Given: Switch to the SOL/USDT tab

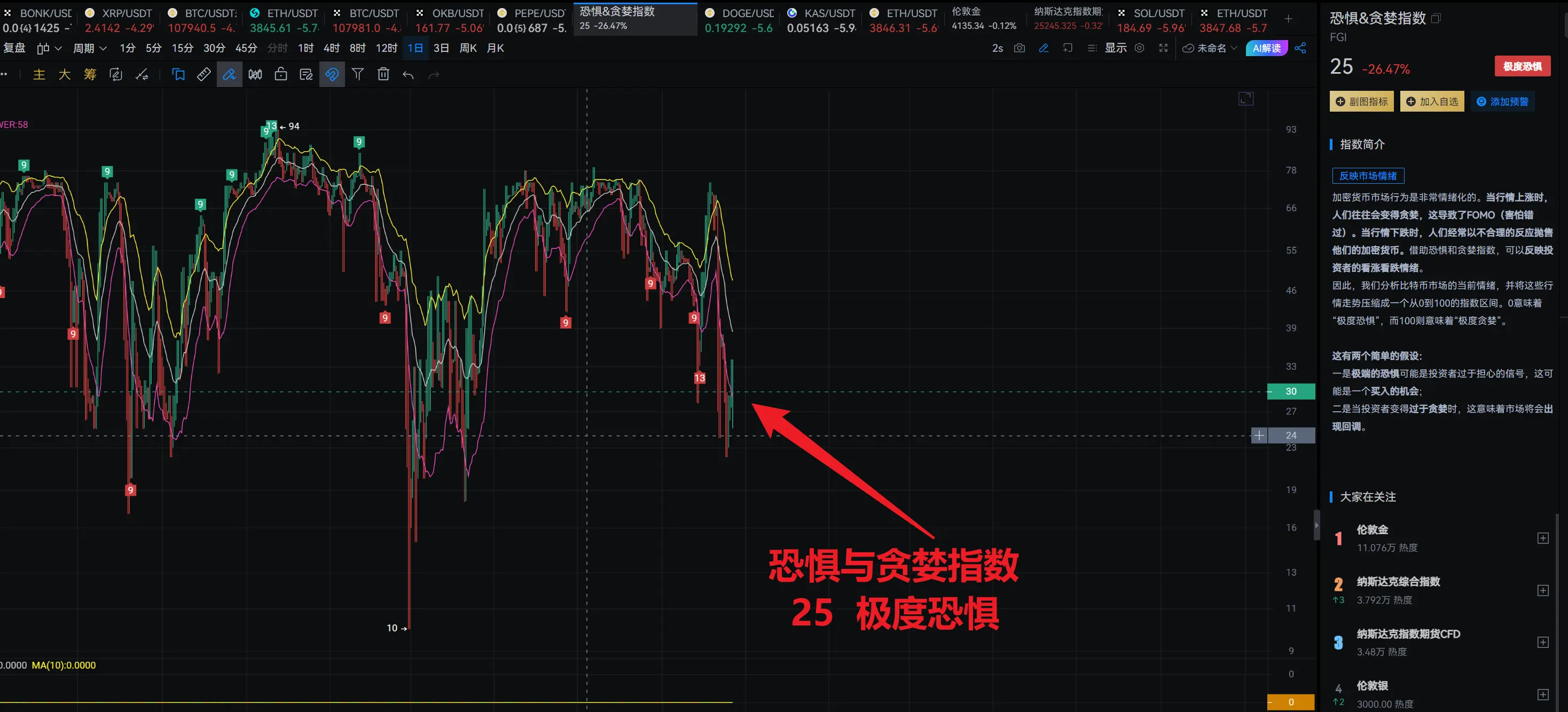Looking at the screenshot, I should coord(1150,20).
